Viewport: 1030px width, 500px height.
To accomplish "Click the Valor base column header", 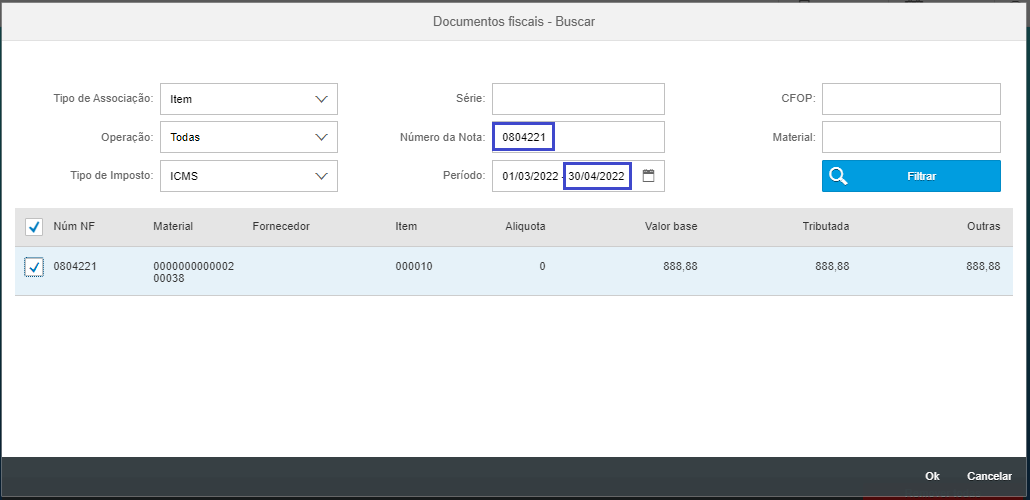I will coord(671,226).
